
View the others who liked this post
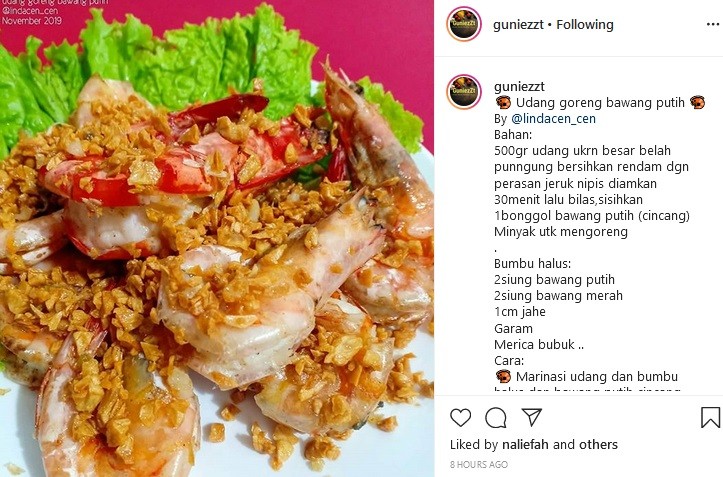tap(598, 444)
